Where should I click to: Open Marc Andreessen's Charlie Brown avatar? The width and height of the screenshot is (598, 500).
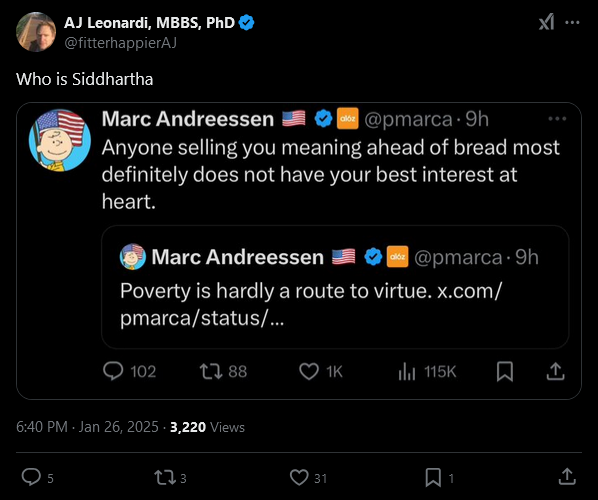click(x=60, y=140)
